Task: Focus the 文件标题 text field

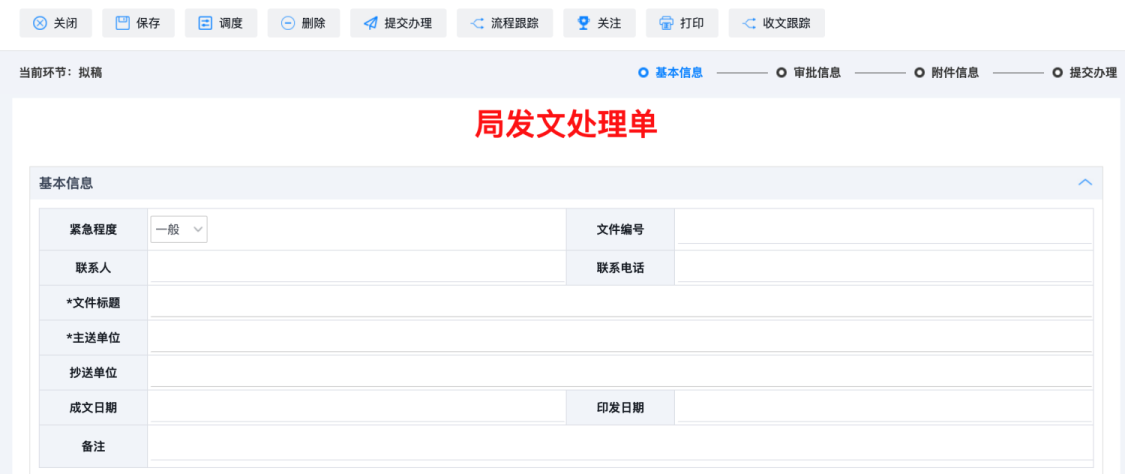Action: pos(620,302)
